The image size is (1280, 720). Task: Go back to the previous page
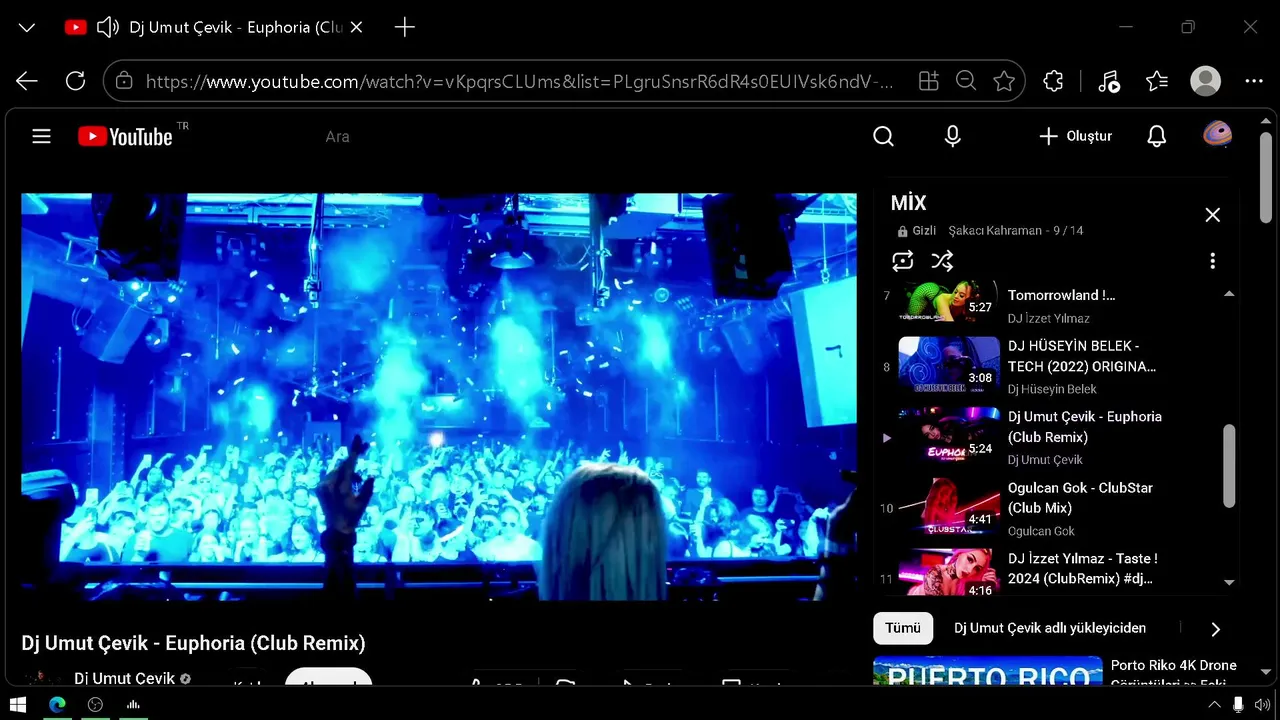pos(27,81)
